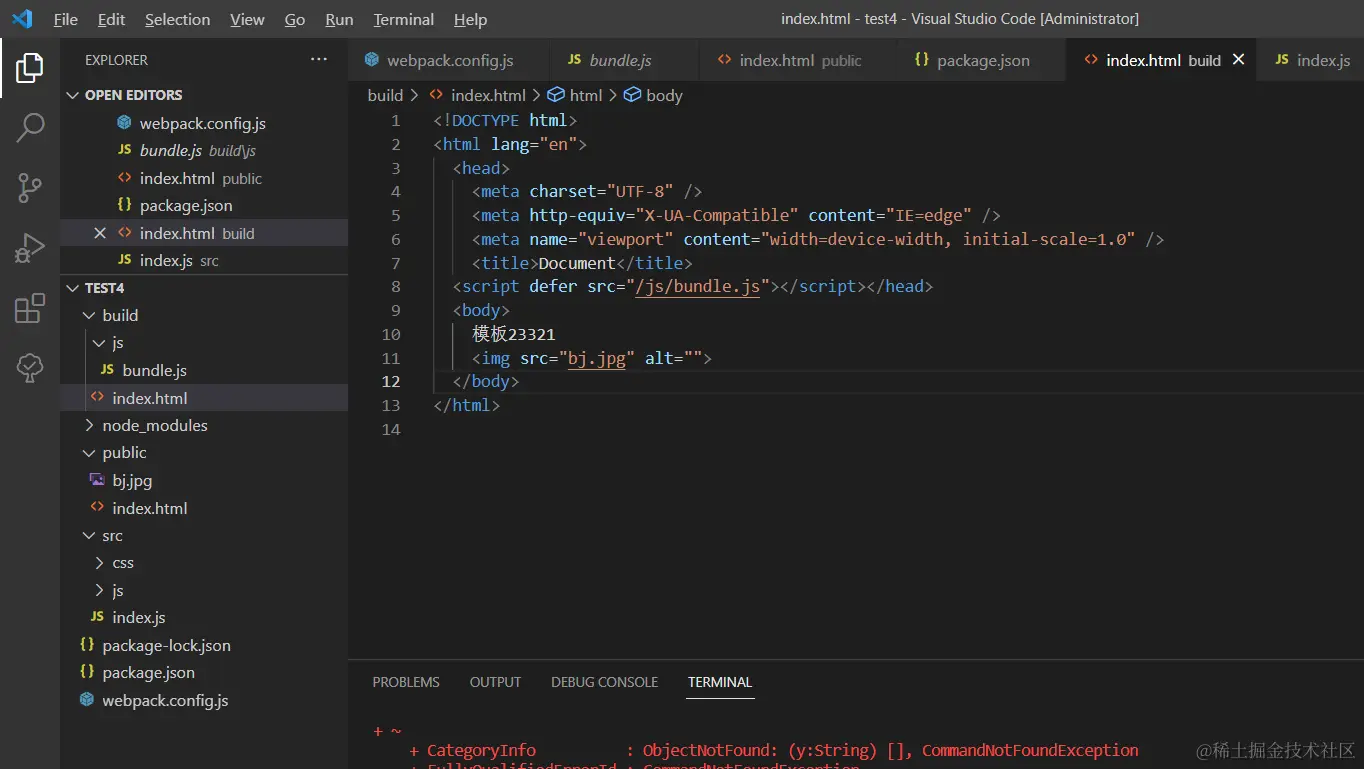Viewport: 1364px width, 769px height.
Task: Open the Extensions view icon
Action: 29,308
